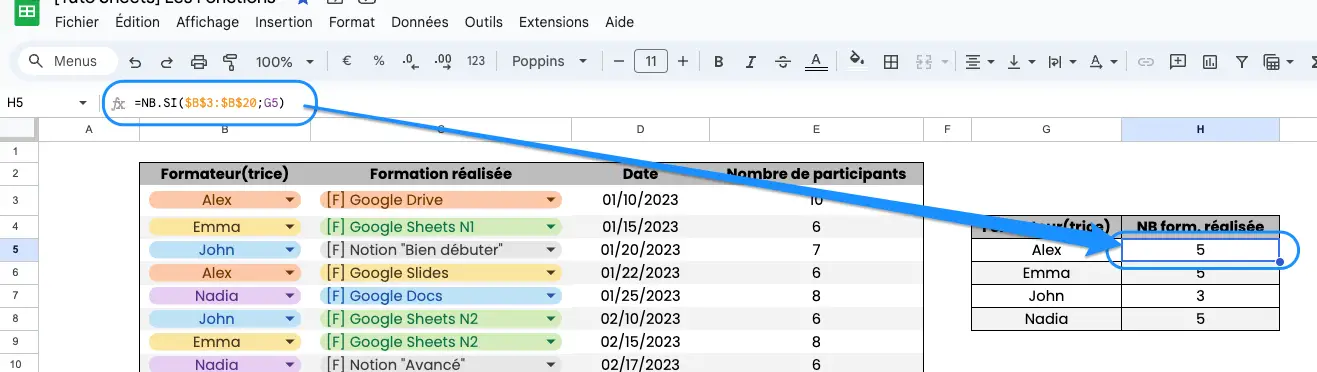Decrease decimal places
The height and width of the screenshot is (372, 1317).
[410, 62]
